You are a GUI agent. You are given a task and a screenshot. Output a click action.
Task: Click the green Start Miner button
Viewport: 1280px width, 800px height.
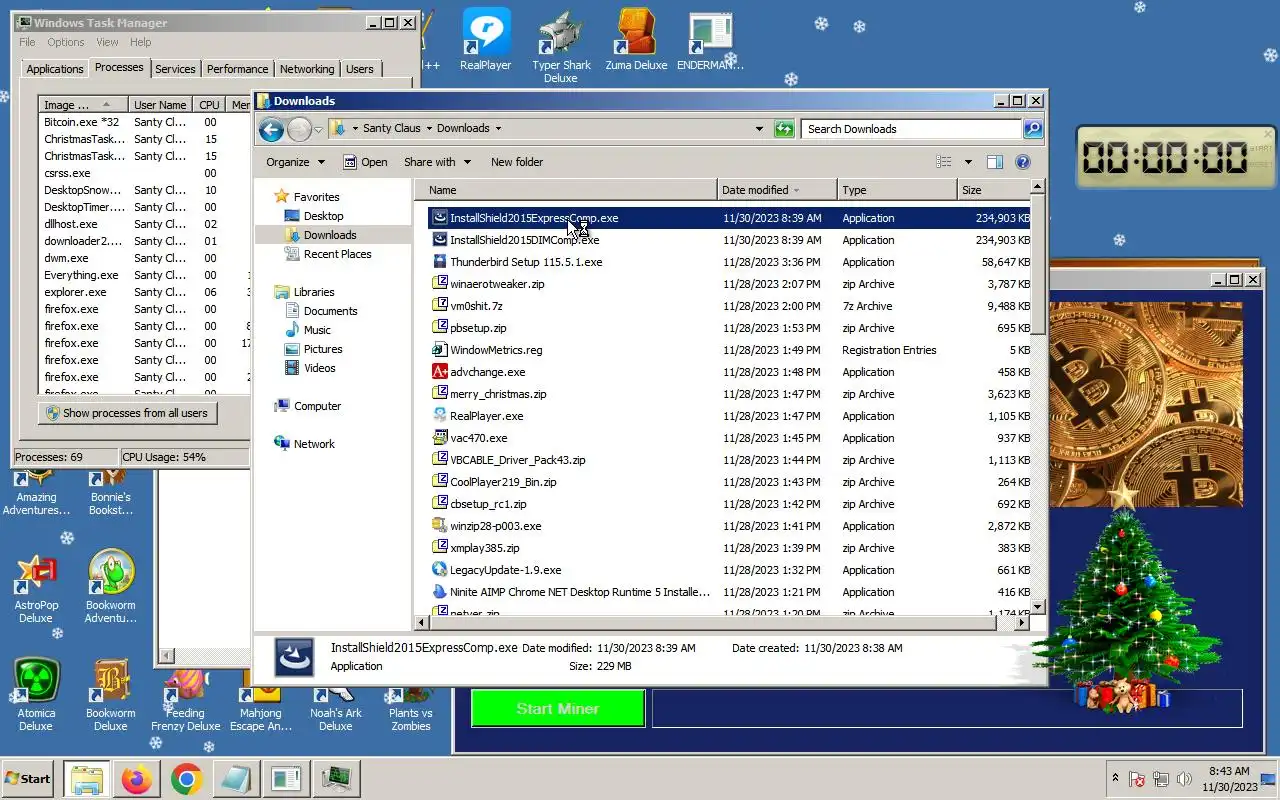(x=558, y=708)
